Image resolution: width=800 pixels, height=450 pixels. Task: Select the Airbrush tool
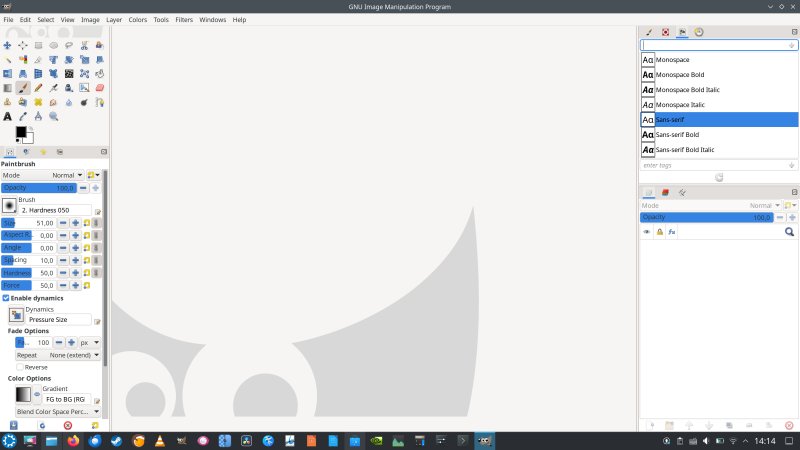click(x=54, y=88)
